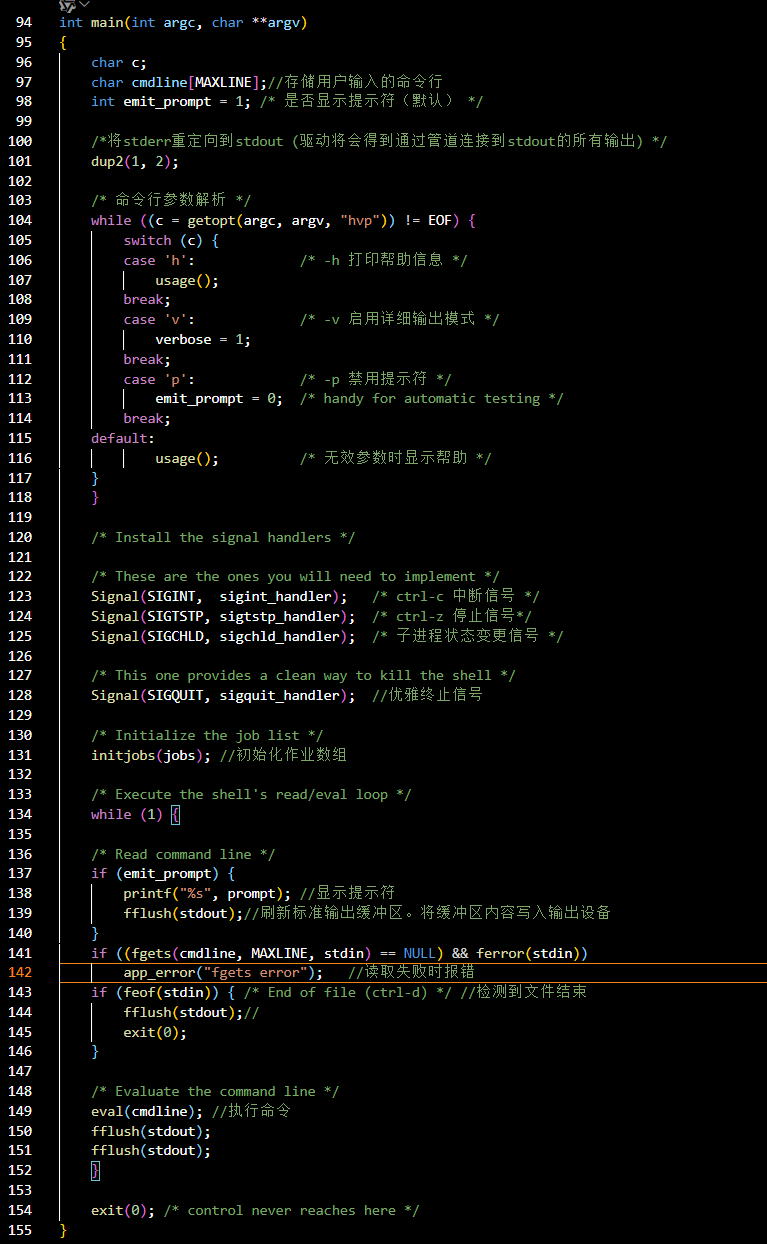Viewport: 767px width, 1244px height.
Task: Click 'eval(cmdline);' call
Action: (x=147, y=1111)
